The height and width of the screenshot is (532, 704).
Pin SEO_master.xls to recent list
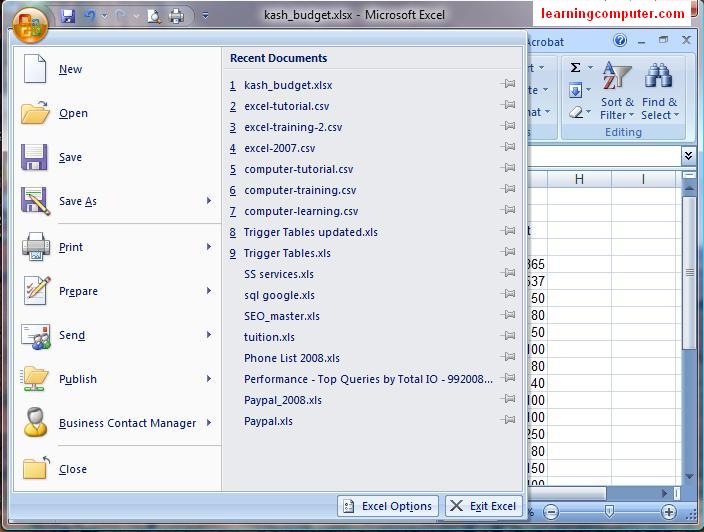pyautogui.click(x=509, y=315)
